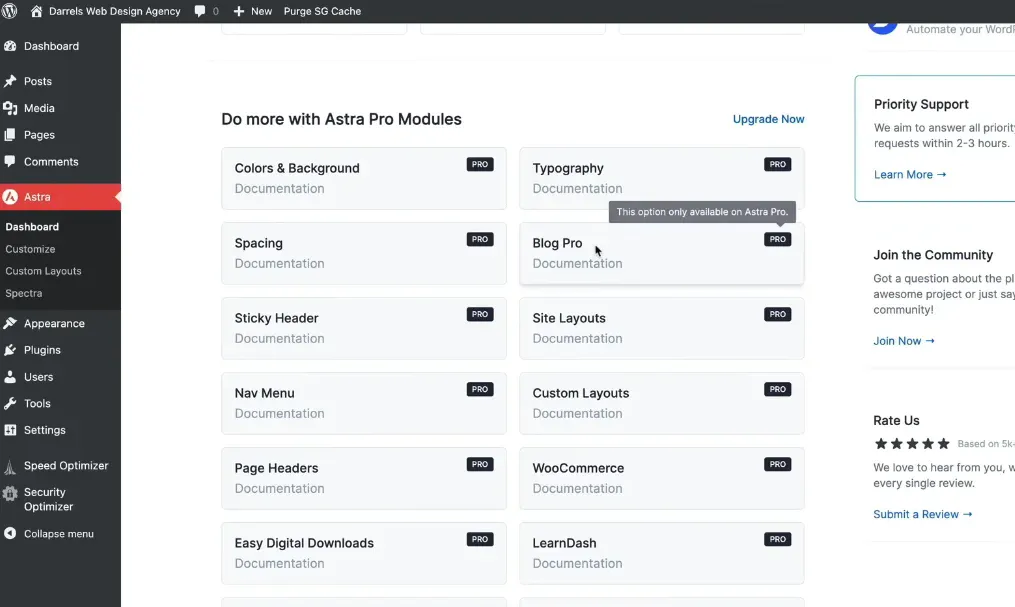Select the Plugins icon in sidebar

(x=10, y=350)
